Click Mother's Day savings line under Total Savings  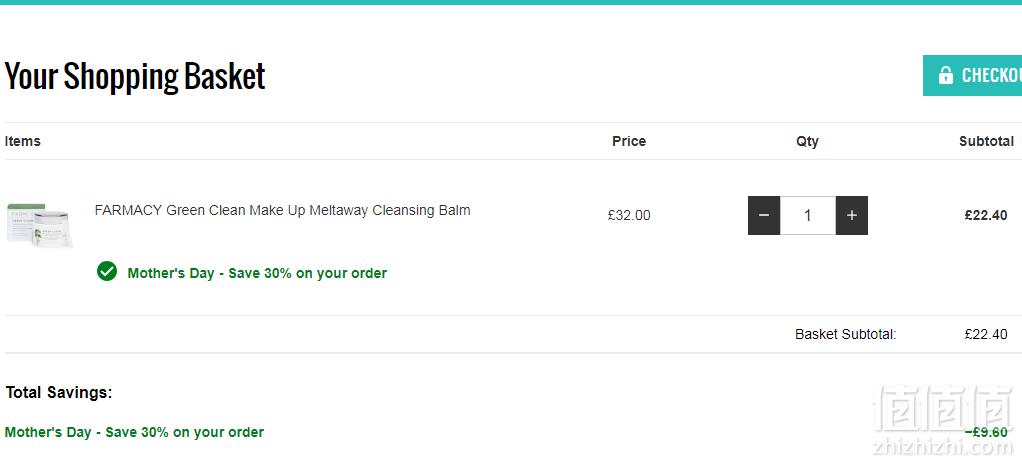click(134, 432)
